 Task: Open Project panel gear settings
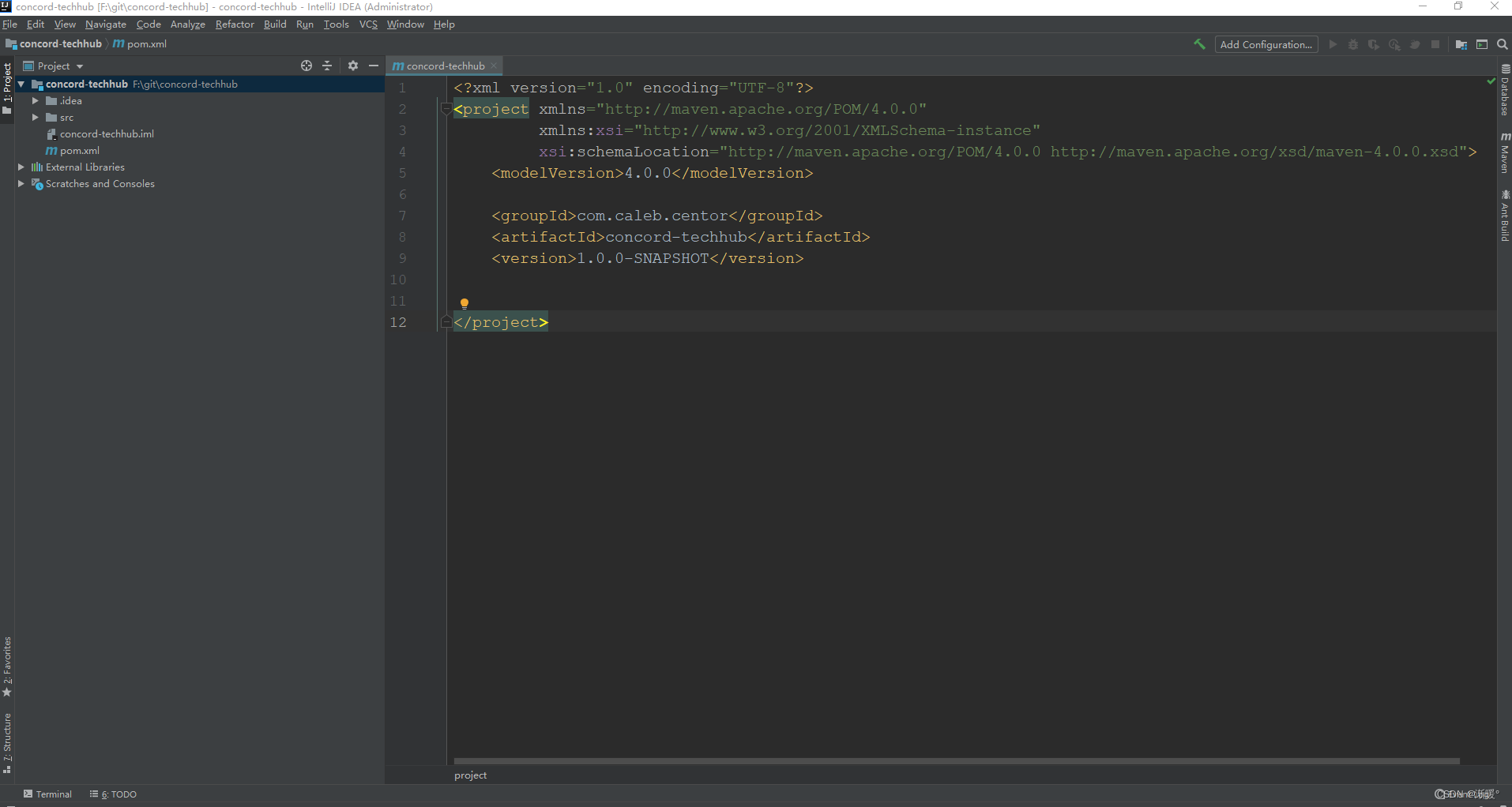pos(353,66)
